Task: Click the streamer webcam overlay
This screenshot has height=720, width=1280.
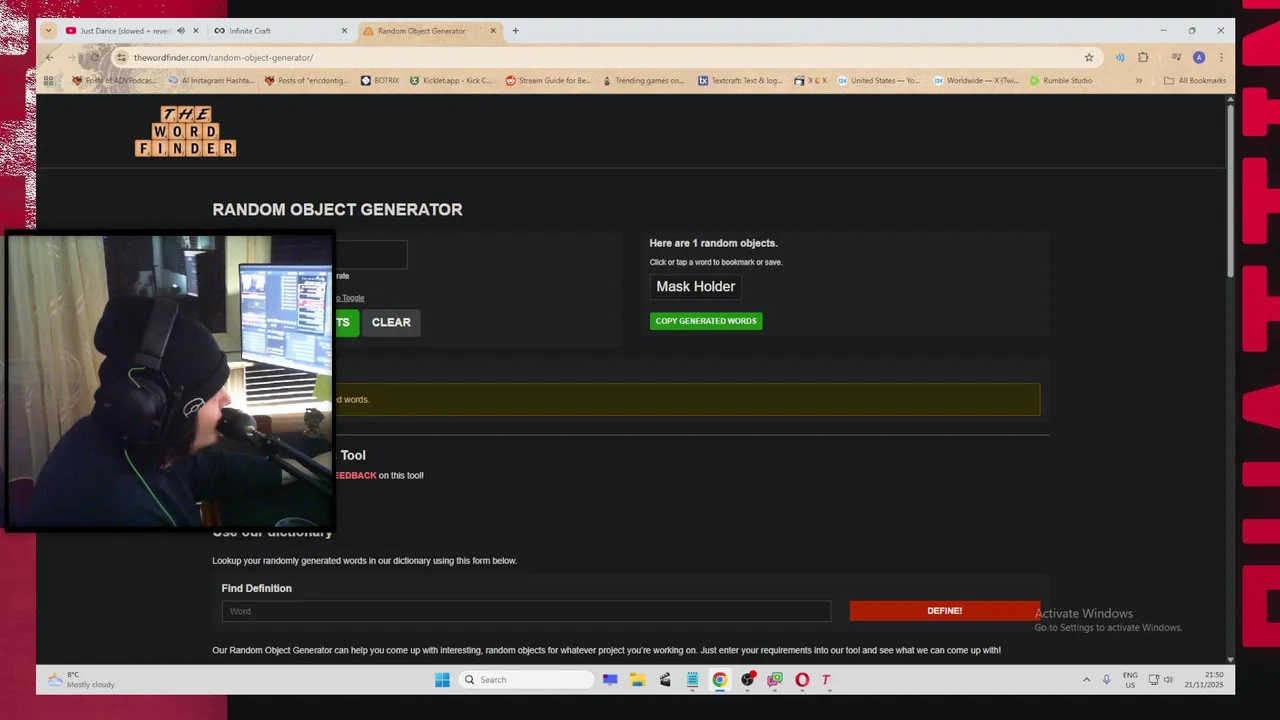Action: point(170,381)
